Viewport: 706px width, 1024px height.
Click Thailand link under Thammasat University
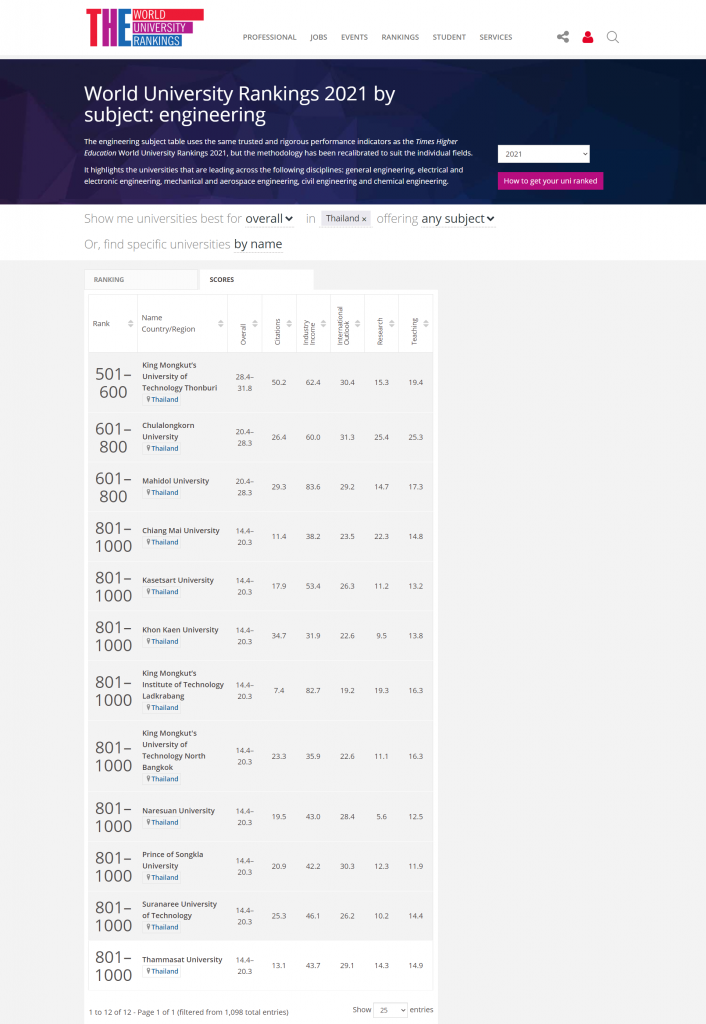pyautogui.click(x=162, y=972)
